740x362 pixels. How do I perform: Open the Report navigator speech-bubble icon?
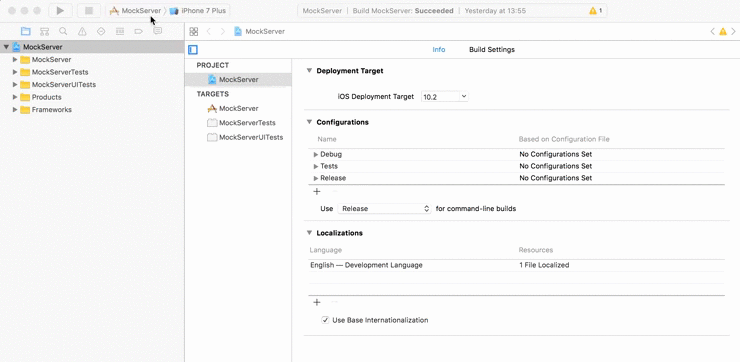pos(158,31)
